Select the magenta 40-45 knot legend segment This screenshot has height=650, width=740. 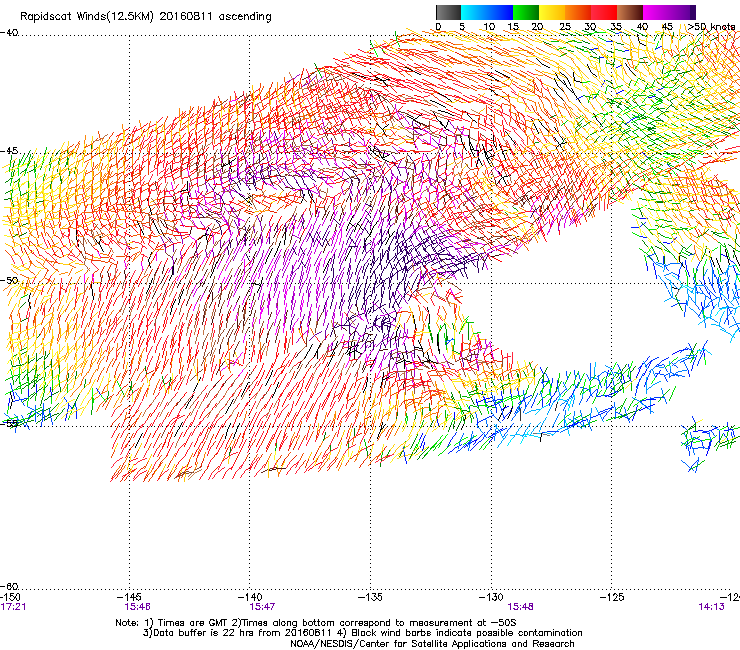(656, 12)
